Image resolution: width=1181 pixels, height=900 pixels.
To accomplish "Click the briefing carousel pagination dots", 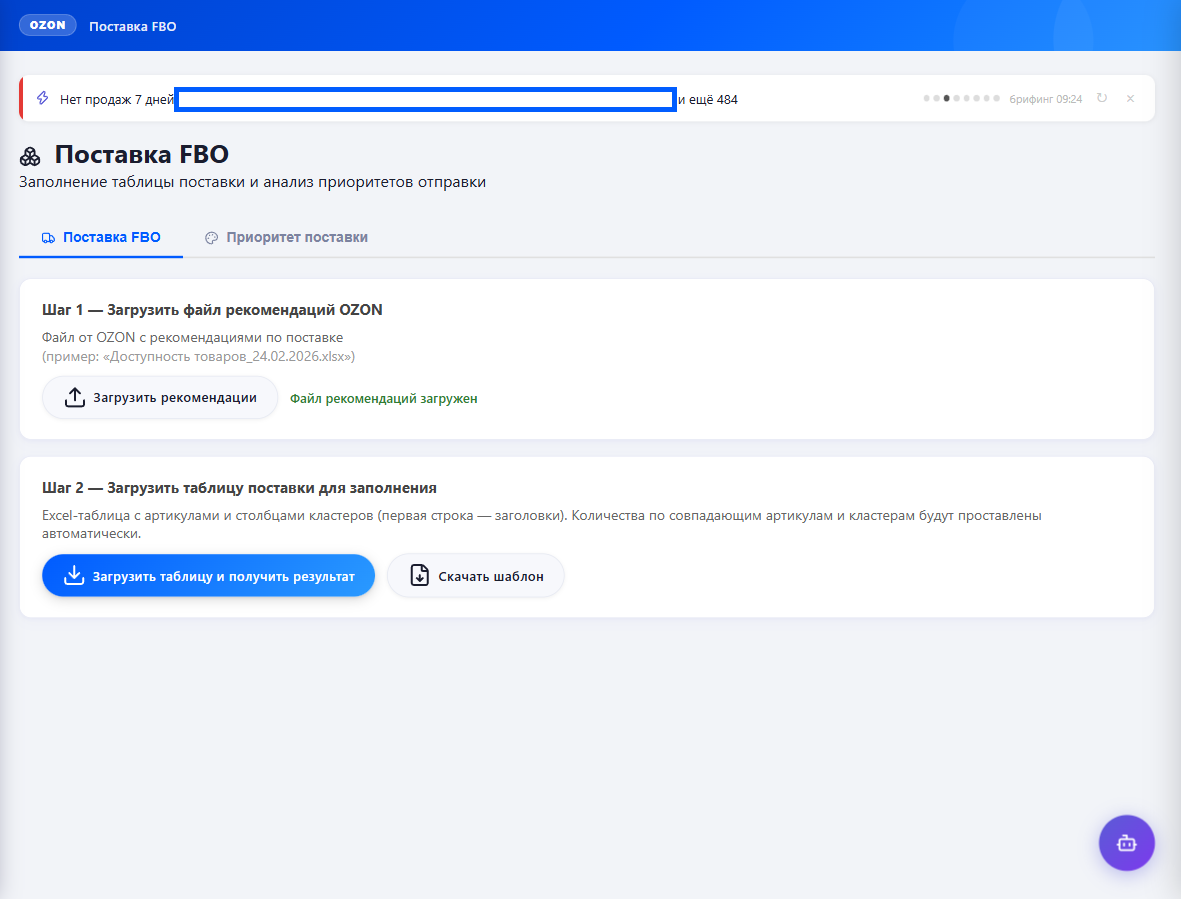I will [x=962, y=99].
